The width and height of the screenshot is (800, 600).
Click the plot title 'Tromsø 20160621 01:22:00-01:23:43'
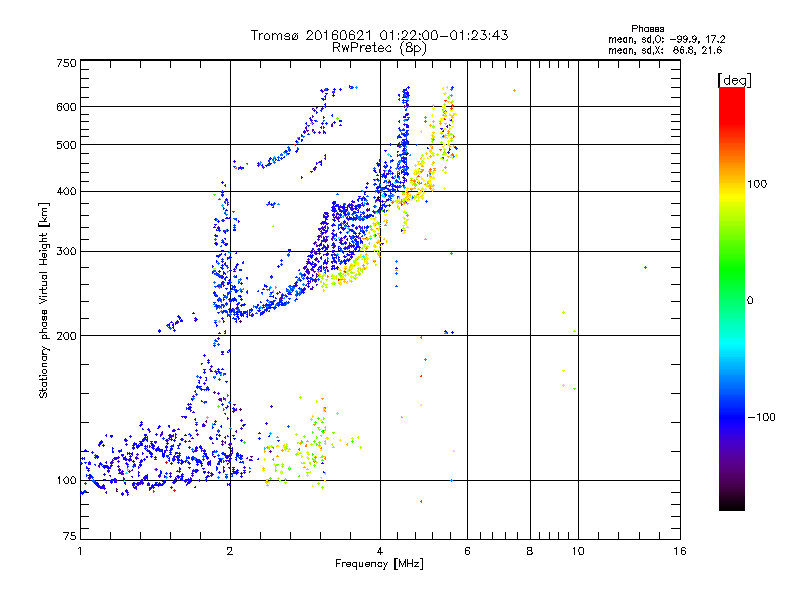pos(379,35)
